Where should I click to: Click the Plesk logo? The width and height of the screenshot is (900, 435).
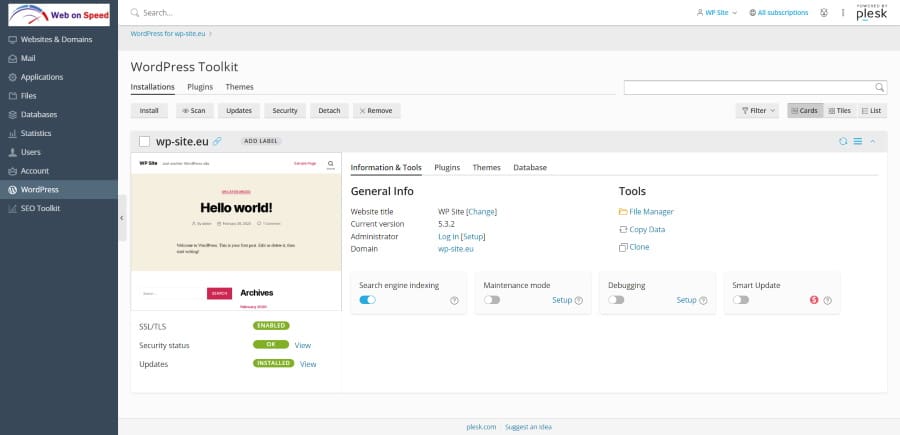coord(871,13)
